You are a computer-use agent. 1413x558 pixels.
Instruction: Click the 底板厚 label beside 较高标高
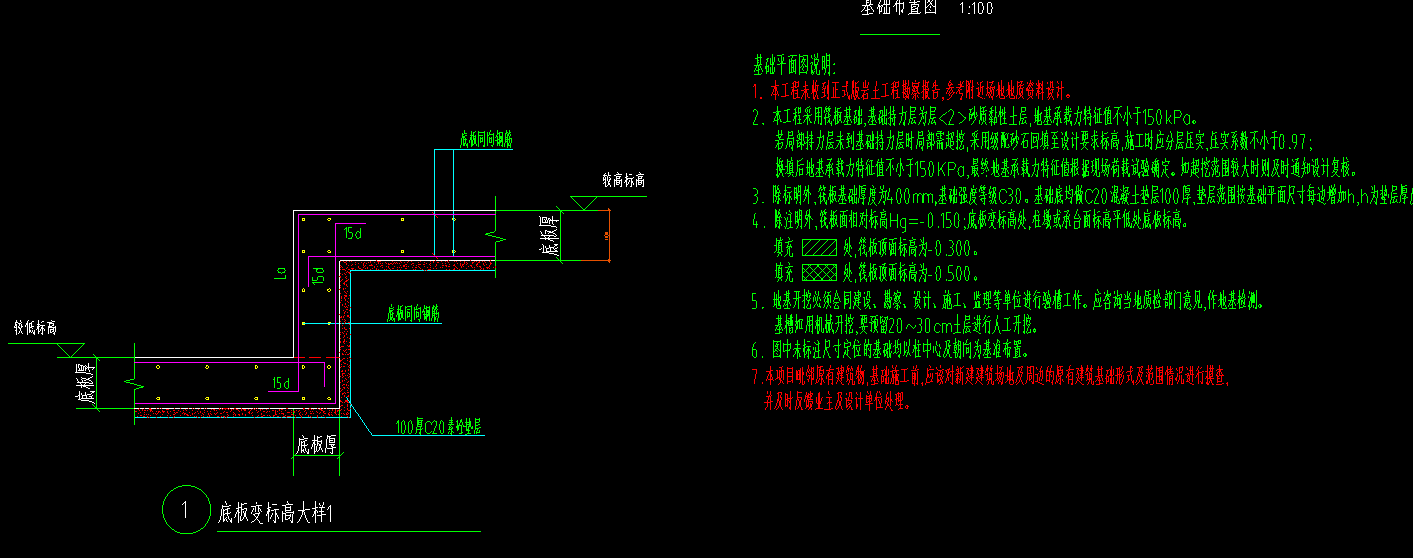(549, 236)
